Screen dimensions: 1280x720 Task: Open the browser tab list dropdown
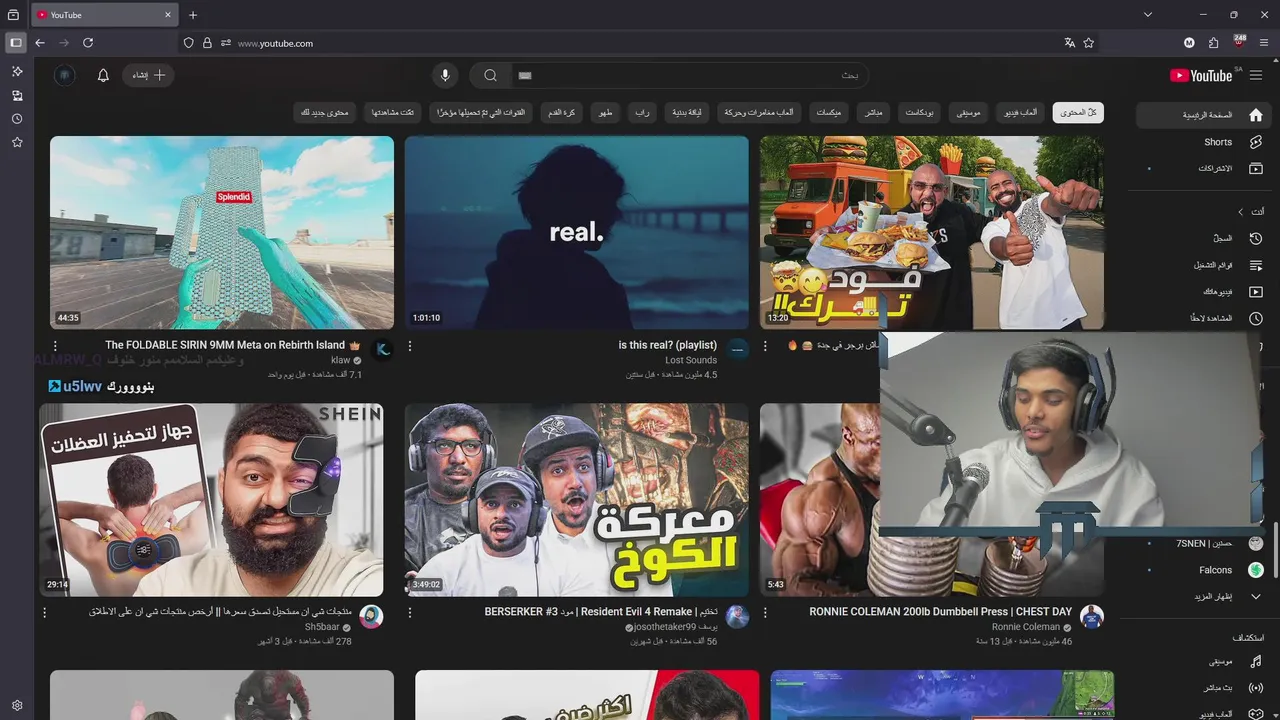[1148, 15]
